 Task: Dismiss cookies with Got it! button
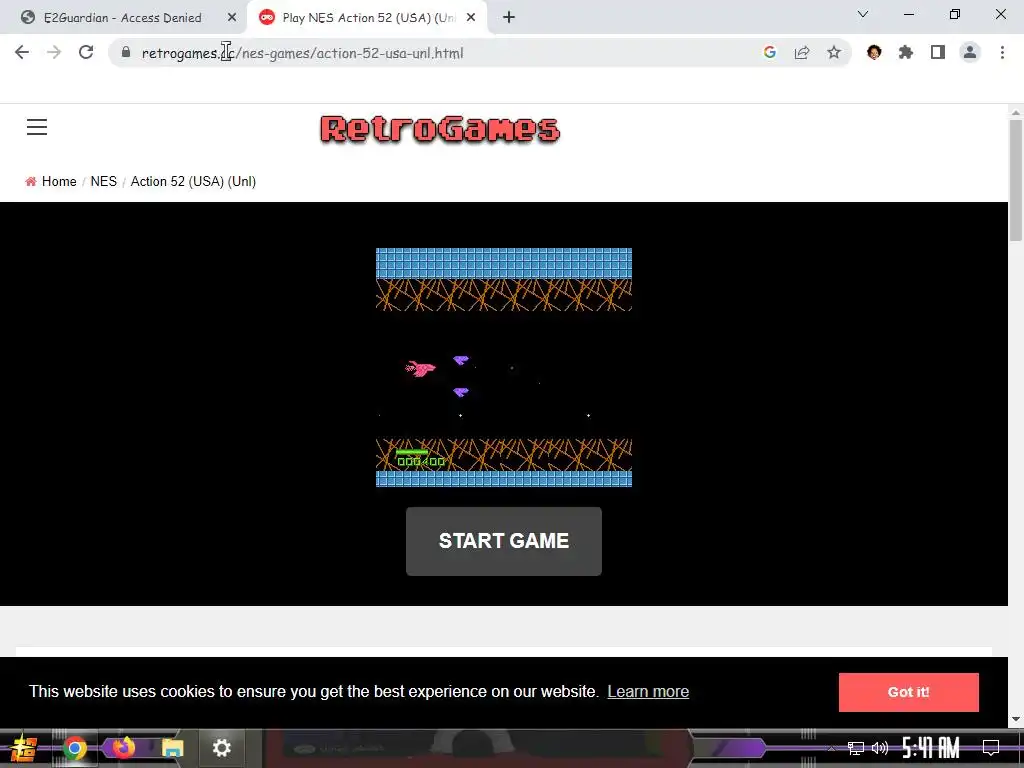point(908,692)
